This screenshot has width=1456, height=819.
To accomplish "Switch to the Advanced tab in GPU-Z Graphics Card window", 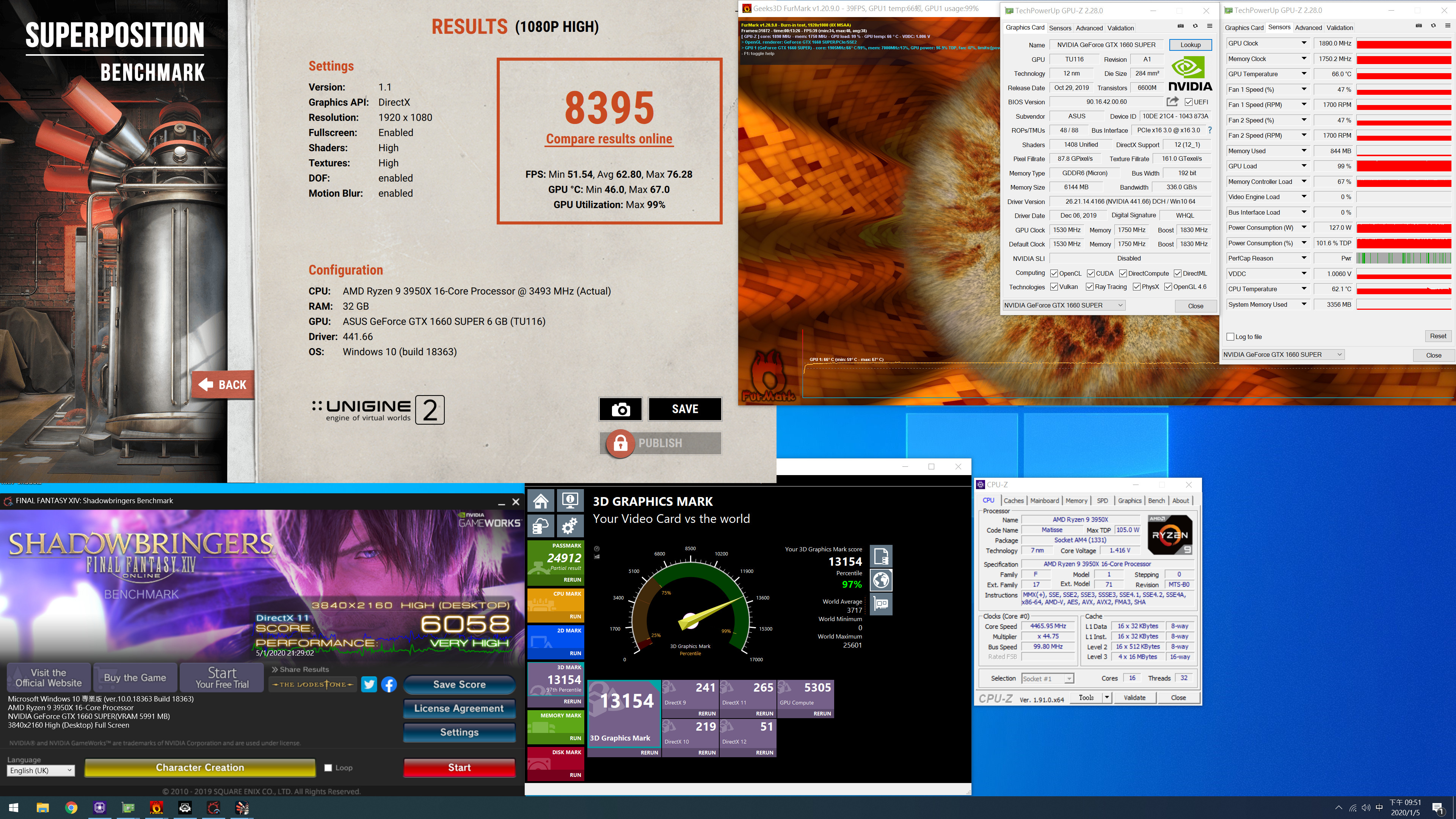I will coord(1089,28).
